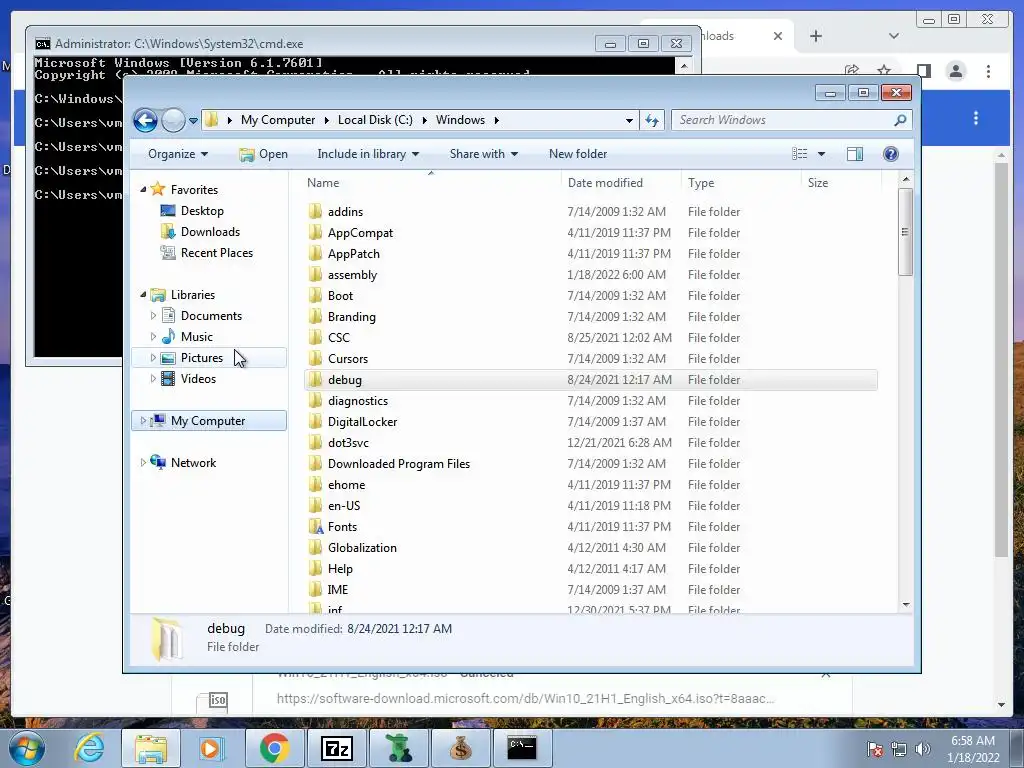This screenshot has height=768, width=1024.
Task: Select the Help folder
Action: tap(340, 569)
